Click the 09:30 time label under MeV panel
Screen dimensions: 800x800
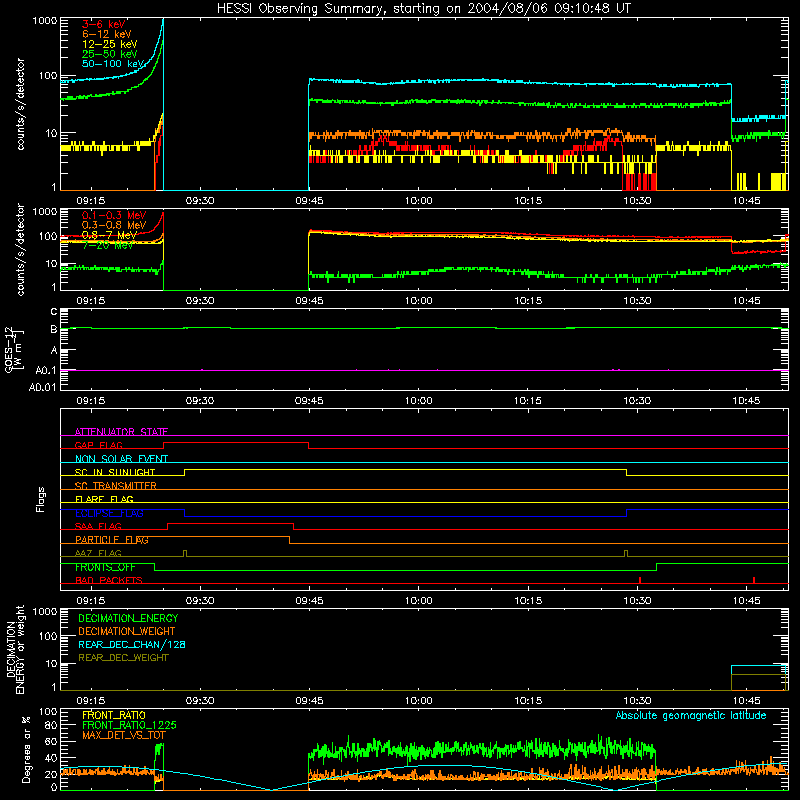[x=199, y=301]
